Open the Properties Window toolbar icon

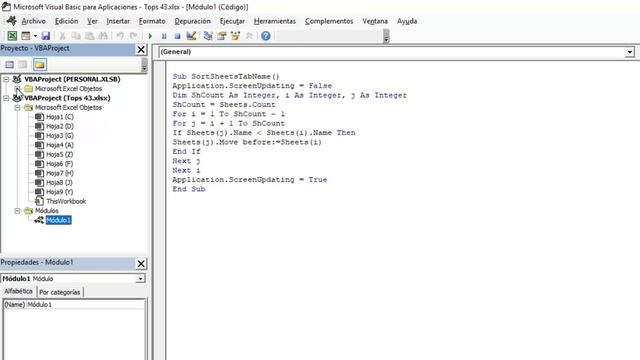coord(222,36)
